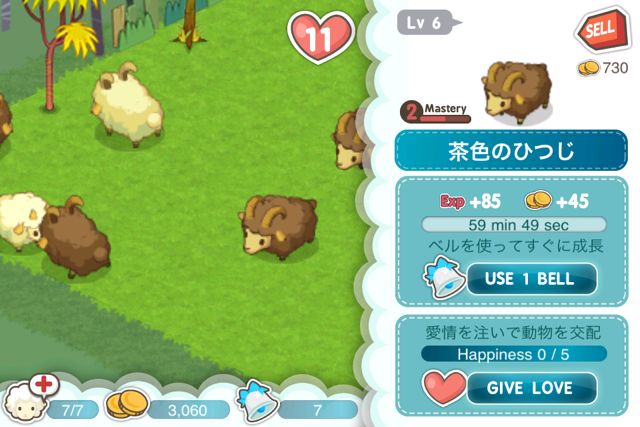Tap the gold coins icon at bottom

coord(127,403)
